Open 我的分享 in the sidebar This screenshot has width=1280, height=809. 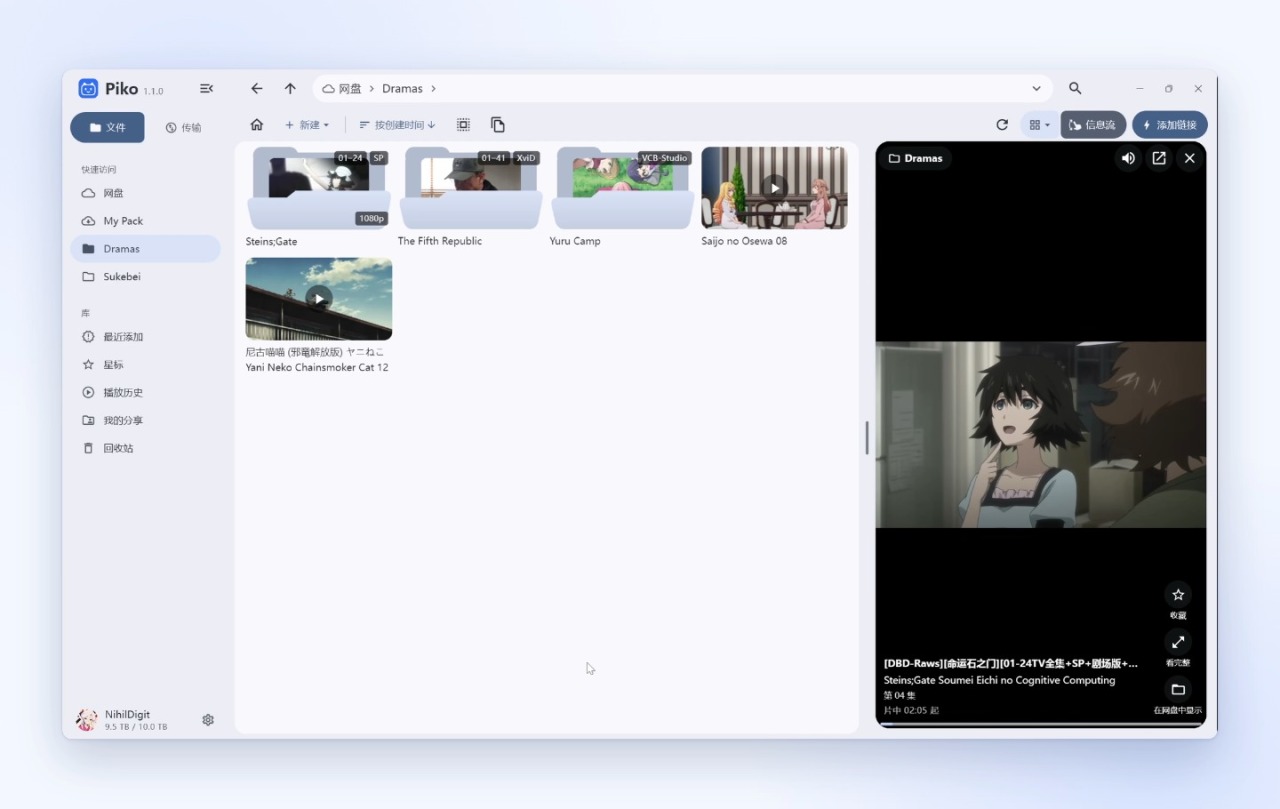[145, 421]
